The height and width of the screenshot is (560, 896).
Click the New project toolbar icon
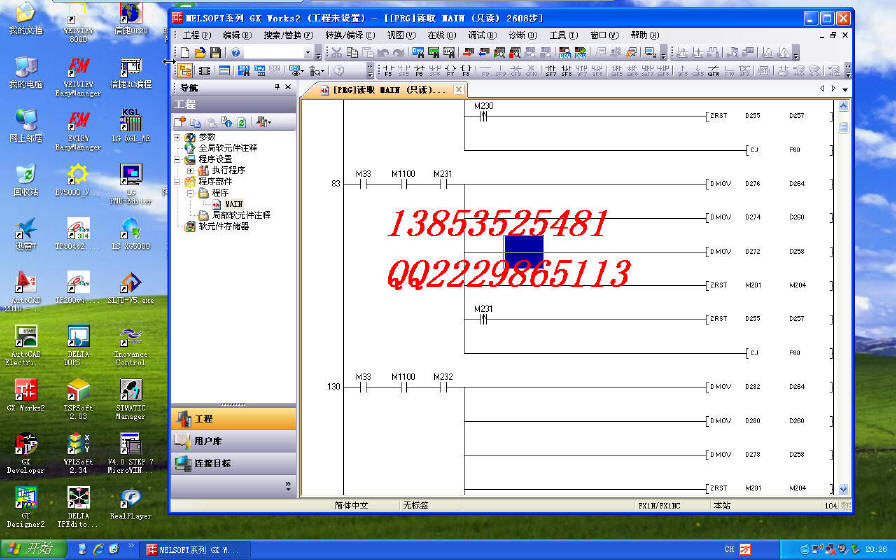coord(185,52)
